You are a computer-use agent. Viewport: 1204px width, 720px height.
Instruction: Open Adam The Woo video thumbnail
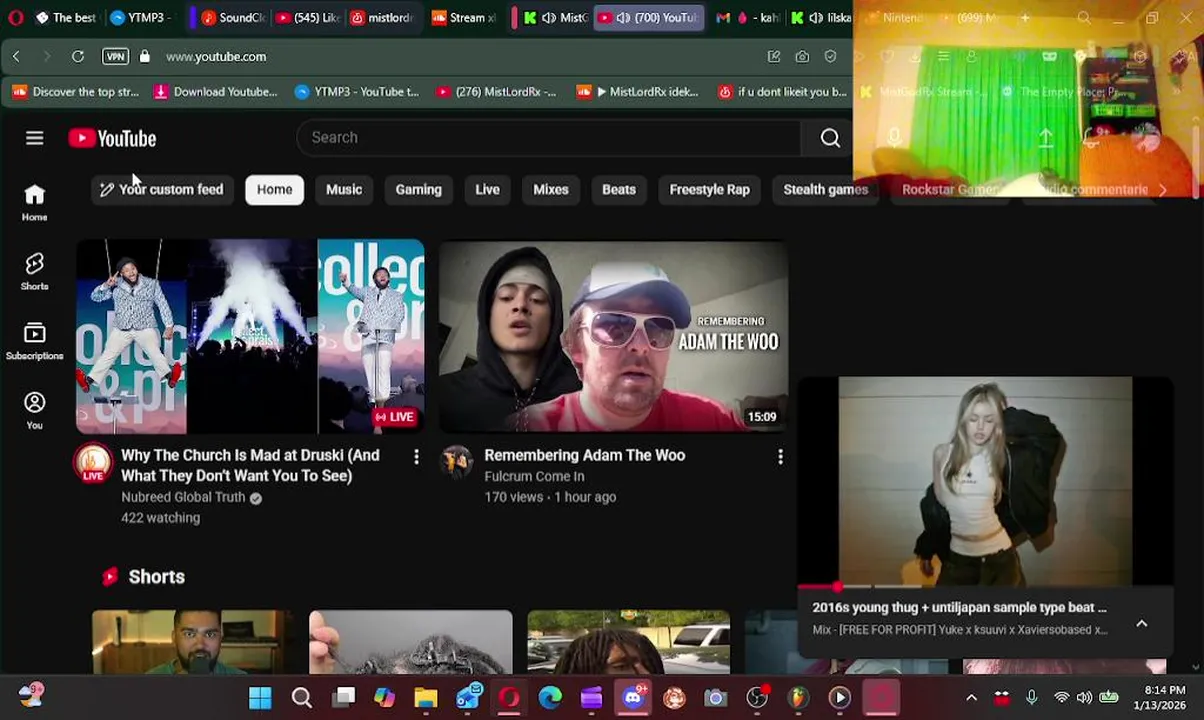[x=613, y=336]
